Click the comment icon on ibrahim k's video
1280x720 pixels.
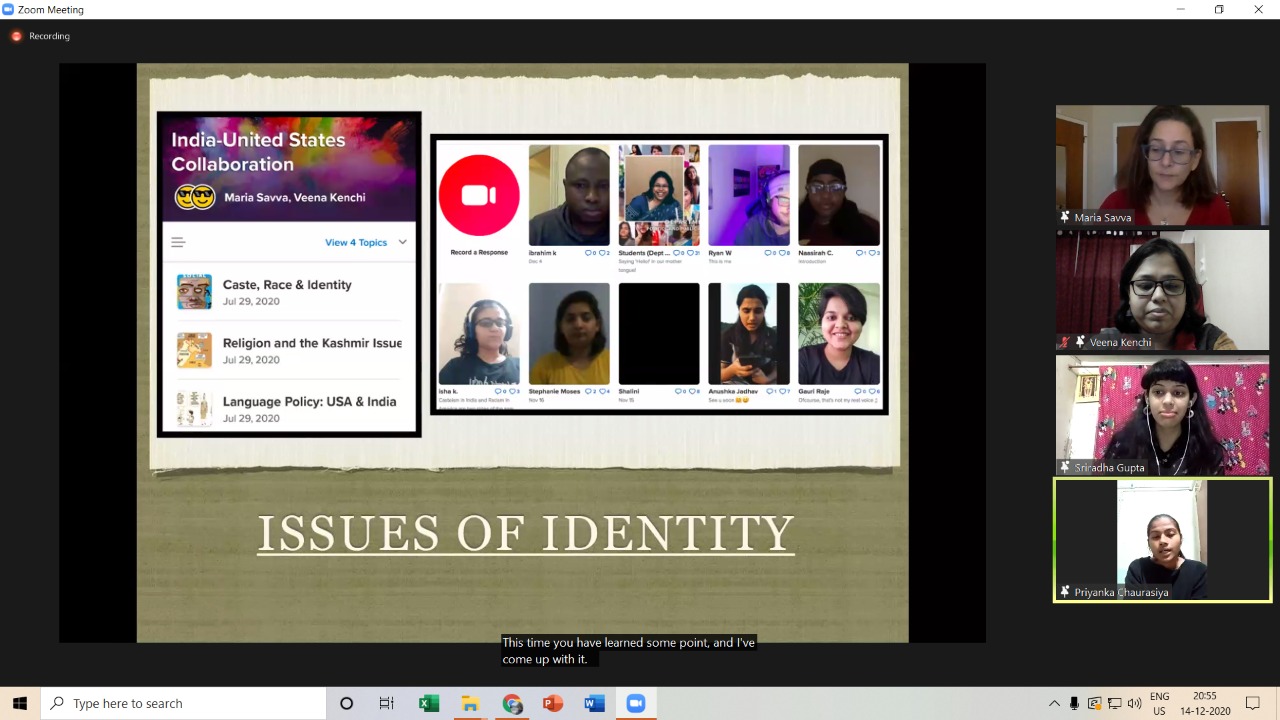[590, 252]
